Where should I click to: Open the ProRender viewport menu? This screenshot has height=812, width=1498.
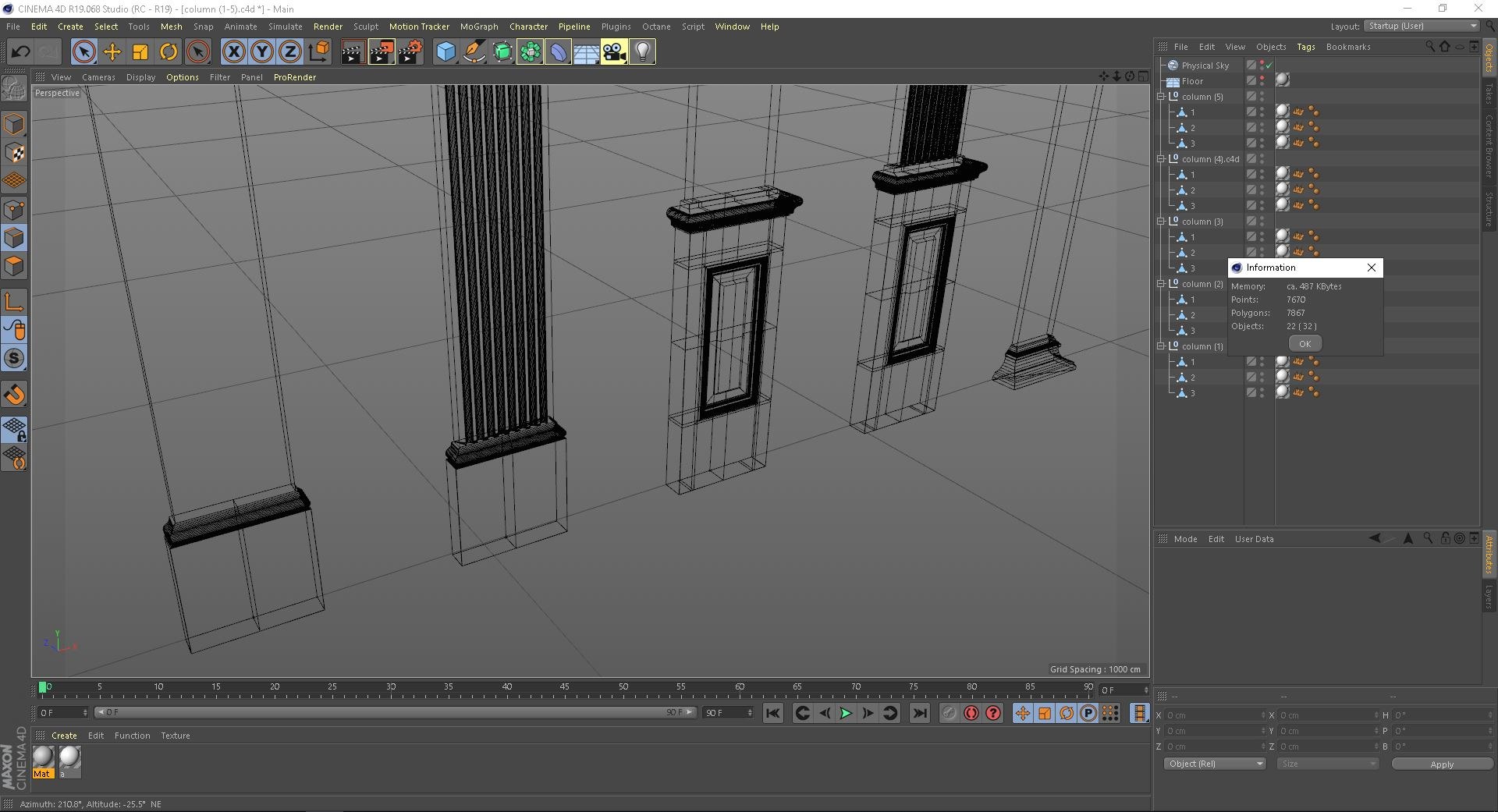coord(295,77)
